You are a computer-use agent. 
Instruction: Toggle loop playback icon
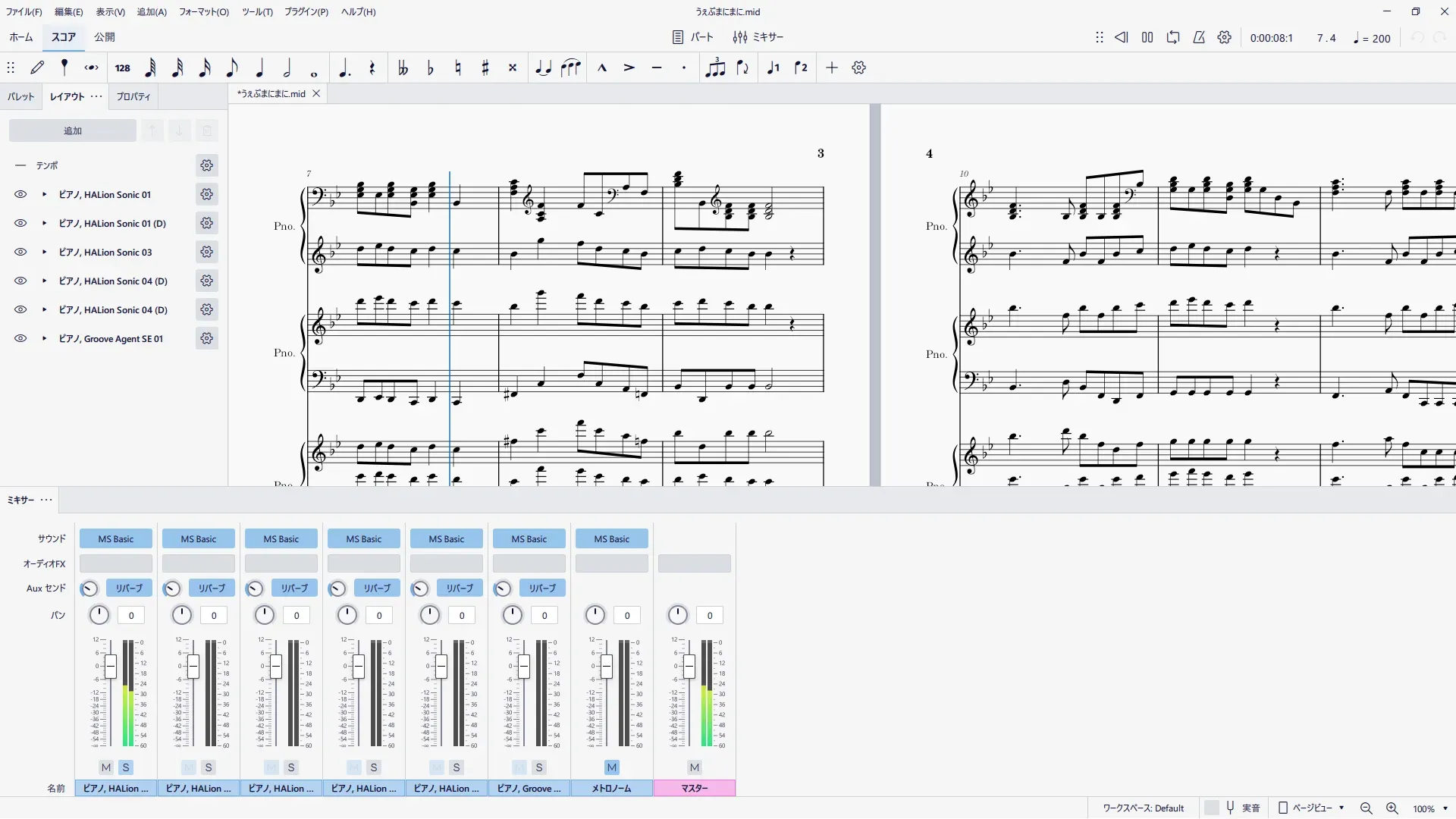coord(1173,37)
